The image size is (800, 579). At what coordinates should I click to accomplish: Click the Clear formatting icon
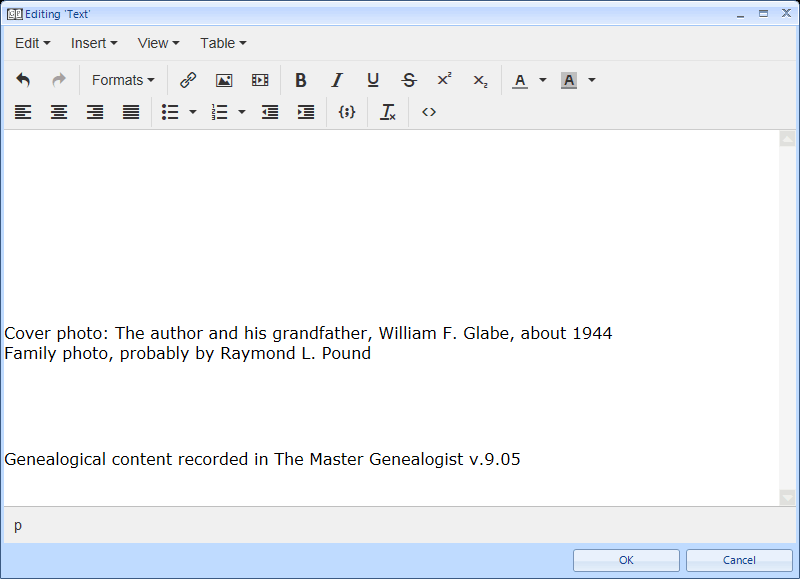[388, 112]
